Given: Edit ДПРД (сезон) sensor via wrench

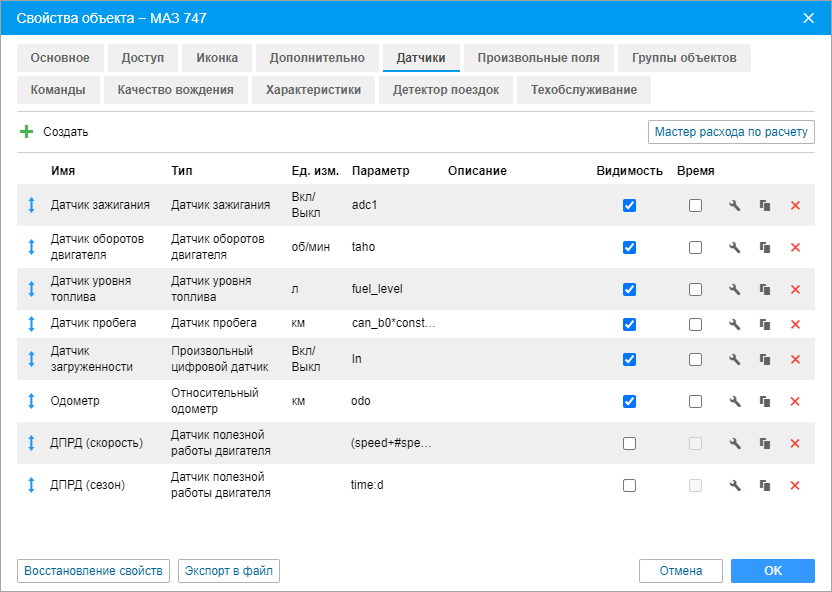Looking at the screenshot, I should [x=734, y=485].
